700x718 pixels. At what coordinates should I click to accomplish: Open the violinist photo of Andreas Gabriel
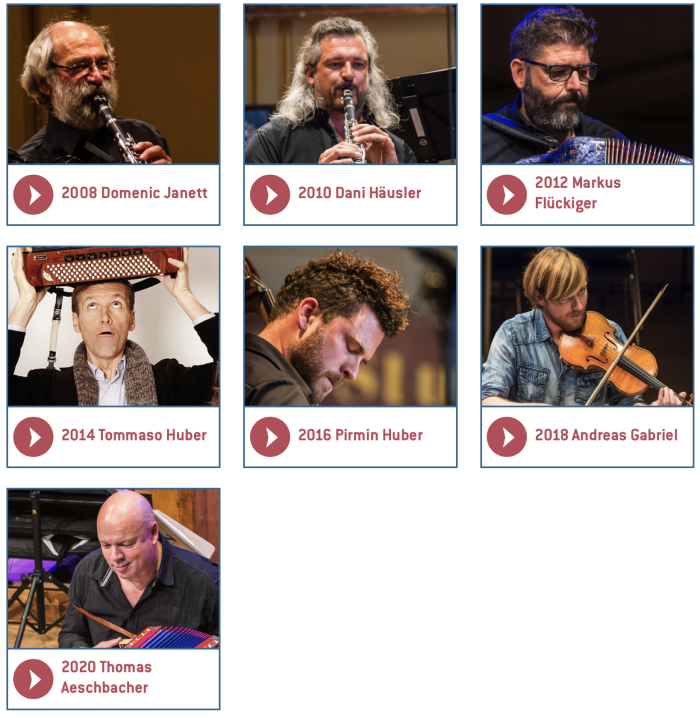(587, 326)
